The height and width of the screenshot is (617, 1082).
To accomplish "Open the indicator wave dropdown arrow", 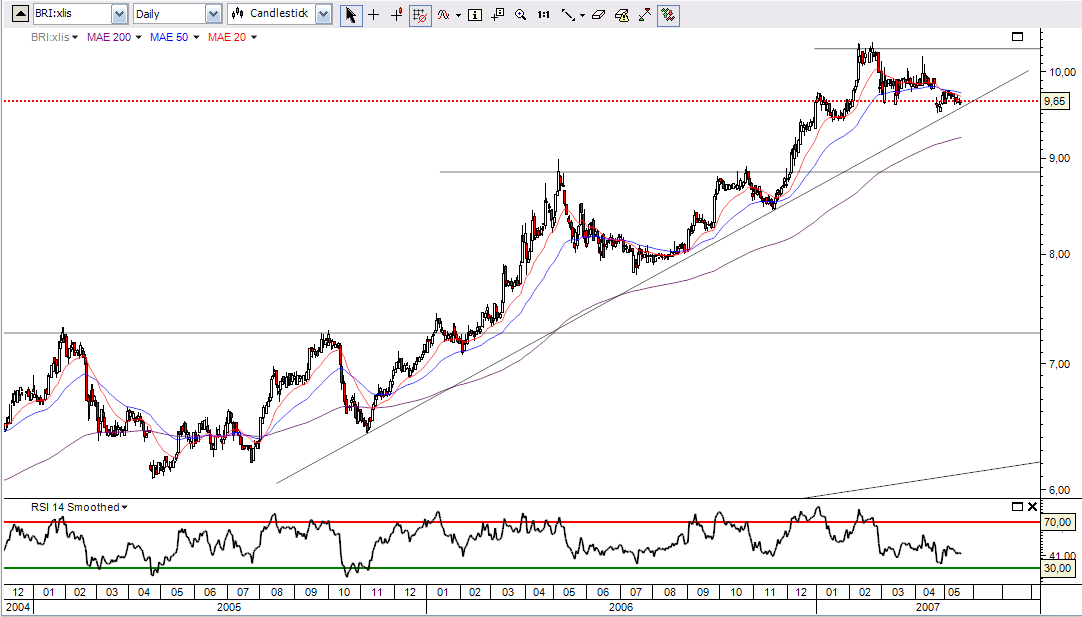I will coord(458,15).
